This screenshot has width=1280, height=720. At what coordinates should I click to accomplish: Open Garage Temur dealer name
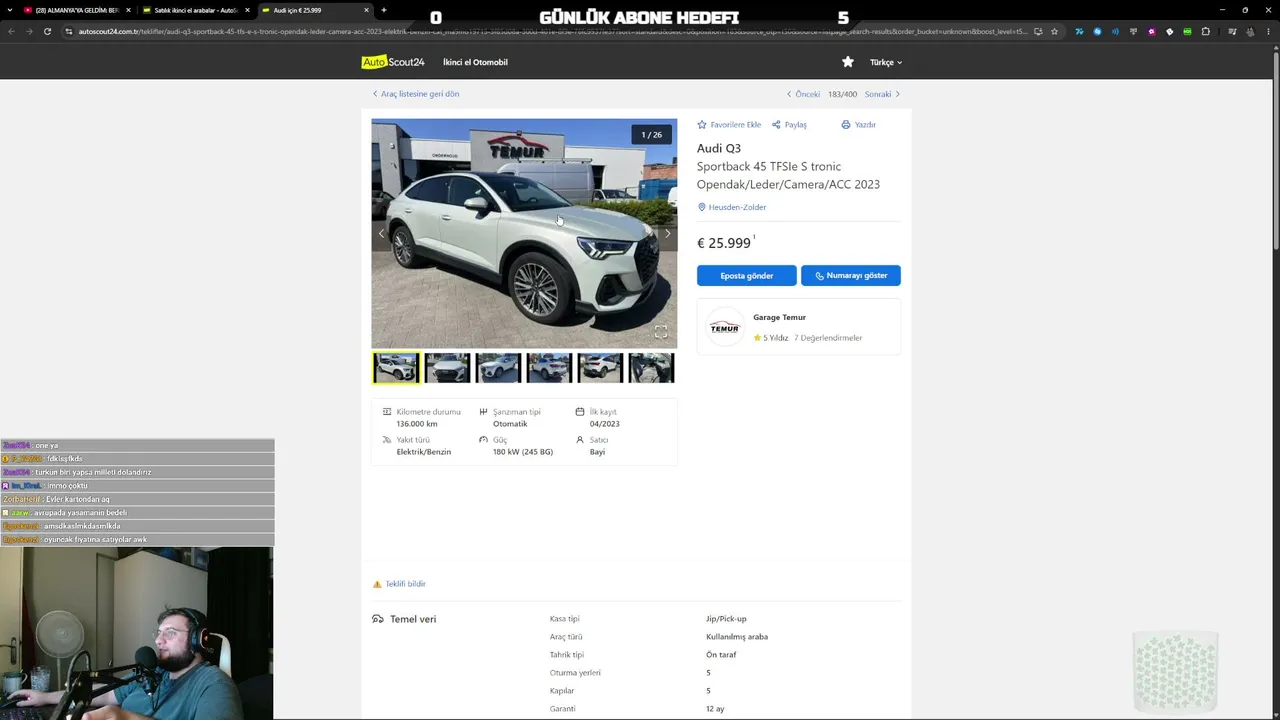tap(779, 317)
